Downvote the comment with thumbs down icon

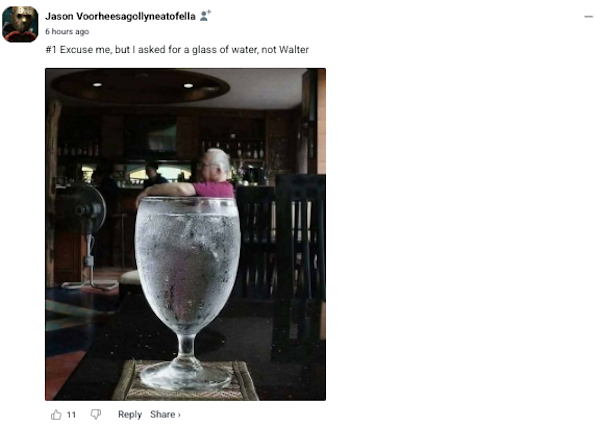[96, 414]
